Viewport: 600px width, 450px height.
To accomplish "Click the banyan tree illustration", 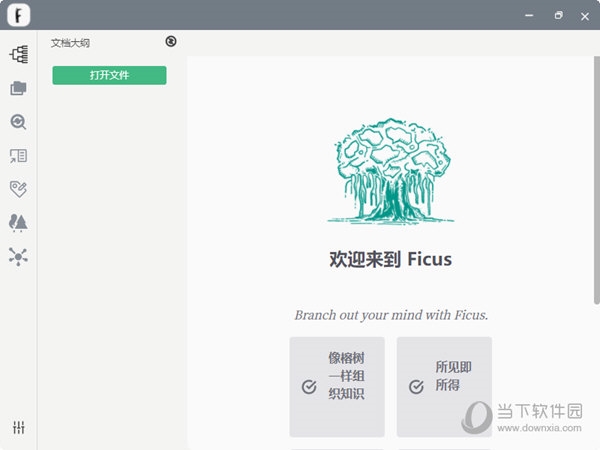I will click(391, 171).
